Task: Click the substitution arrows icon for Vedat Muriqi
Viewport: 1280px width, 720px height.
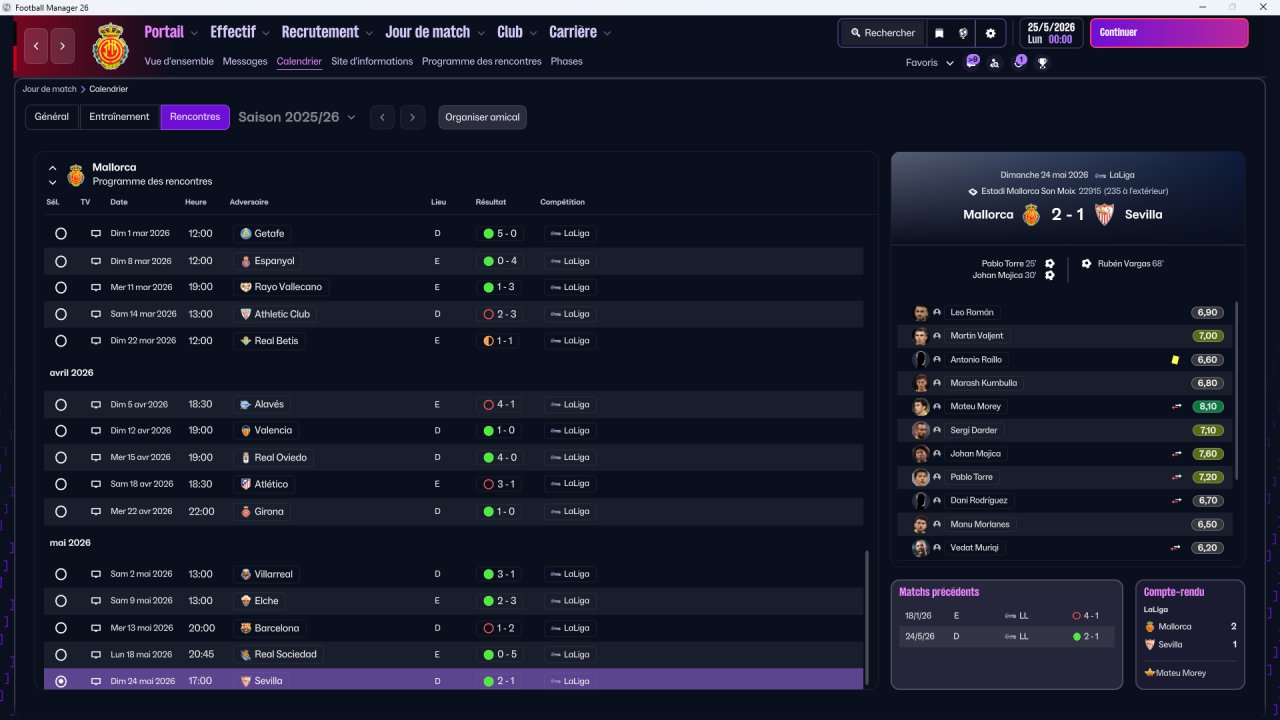Action: pos(1177,548)
